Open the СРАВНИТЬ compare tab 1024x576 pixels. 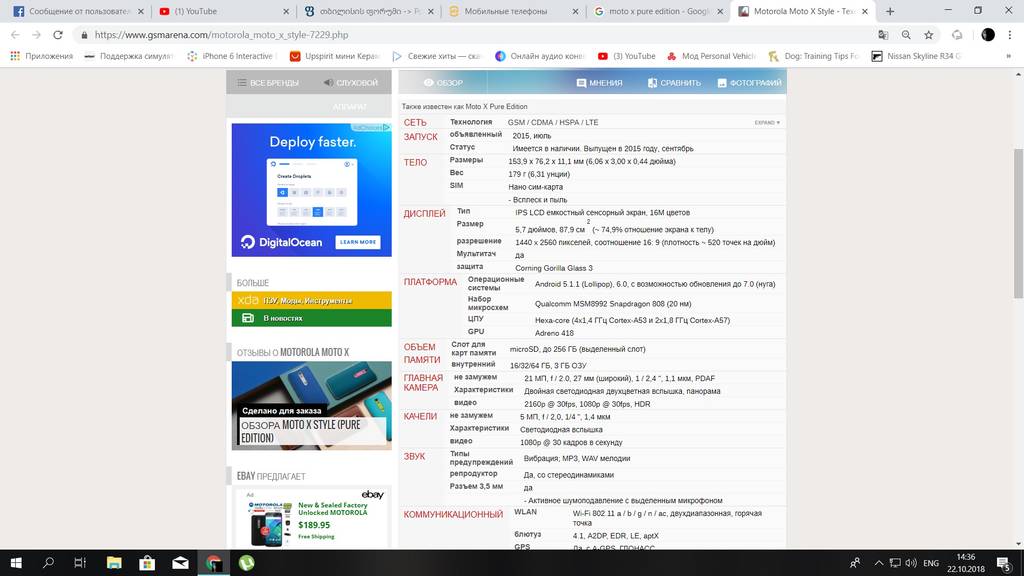click(x=674, y=83)
